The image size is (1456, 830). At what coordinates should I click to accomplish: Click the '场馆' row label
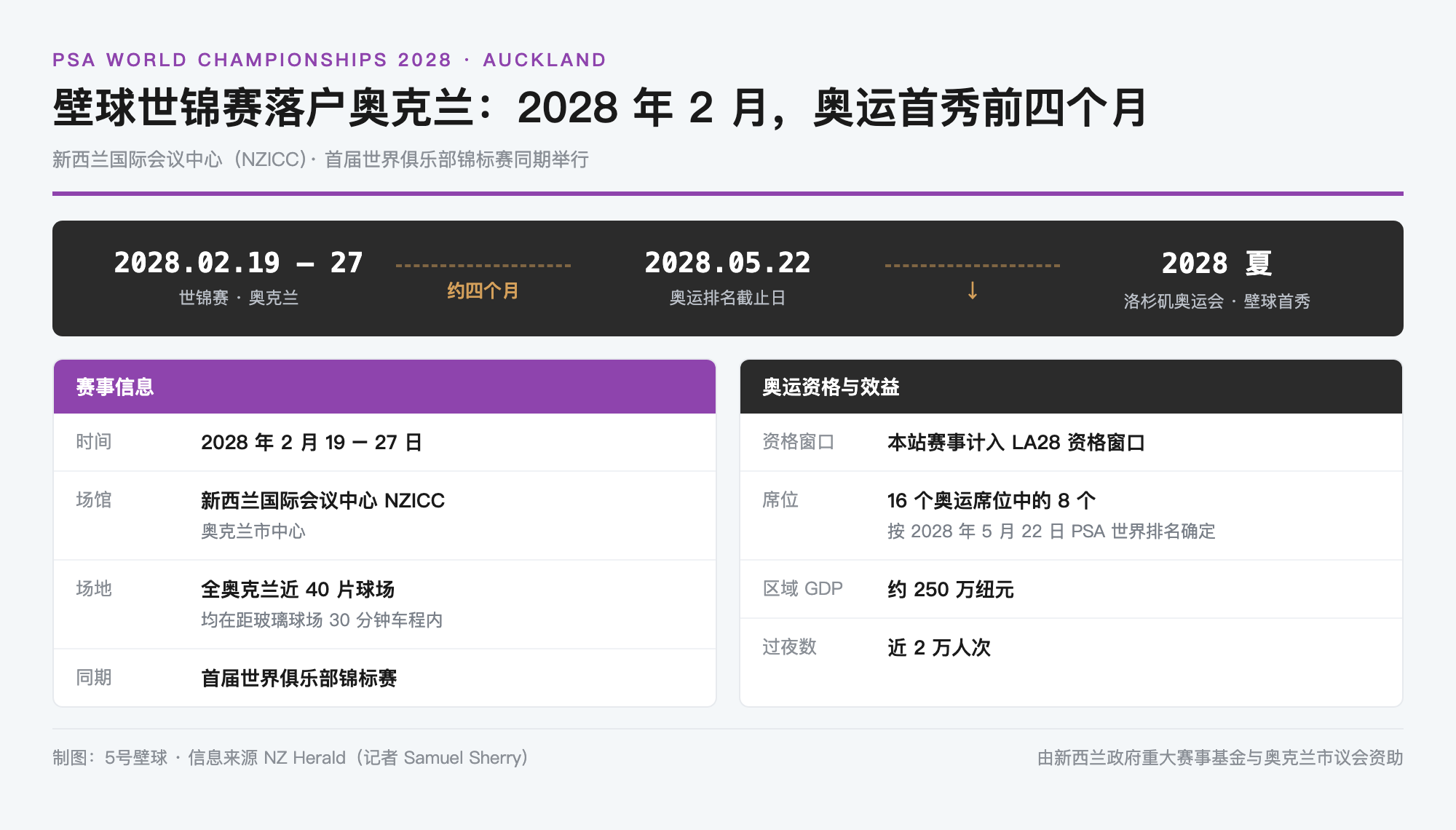94,500
